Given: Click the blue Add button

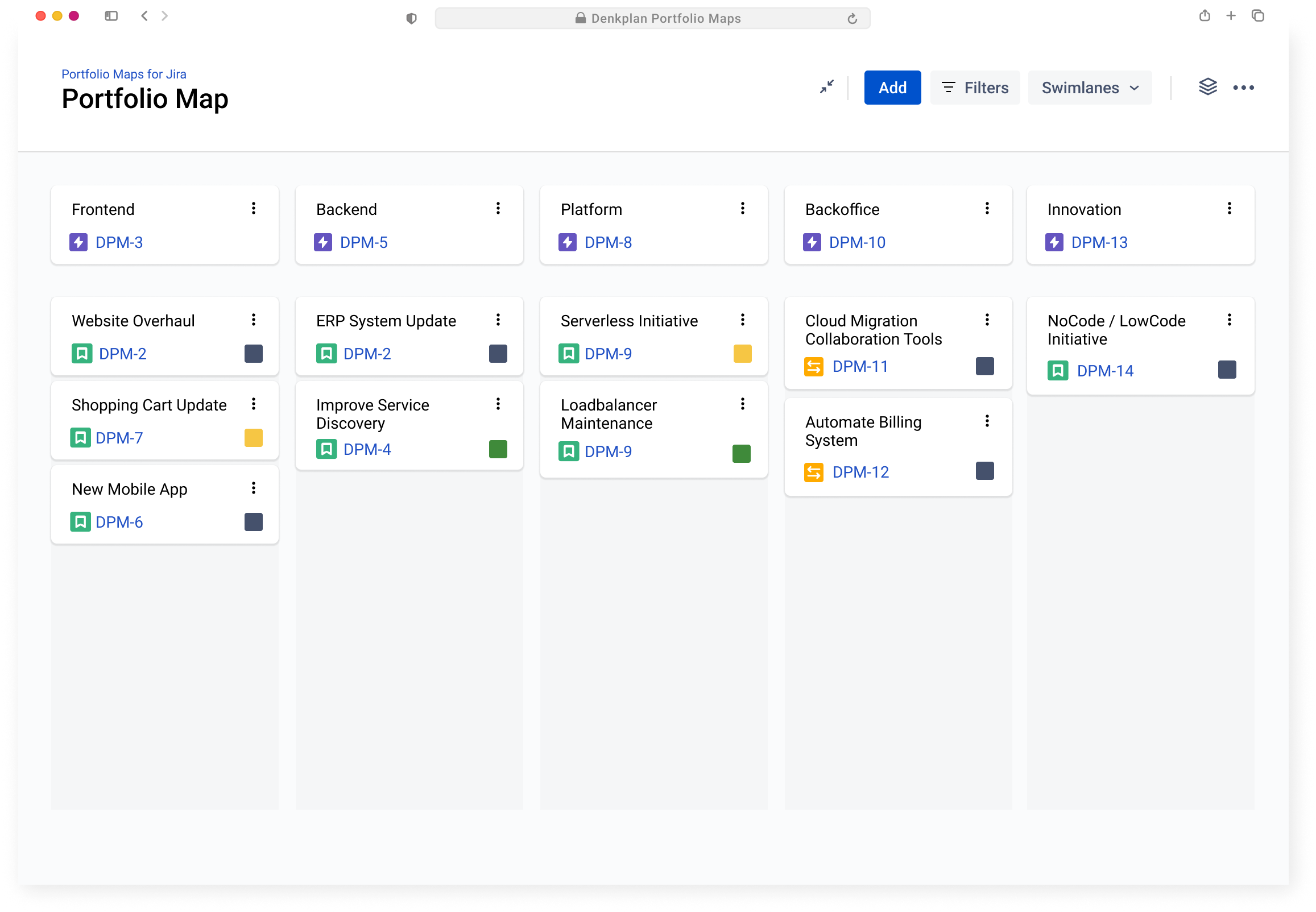Looking at the screenshot, I should pyautogui.click(x=892, y=88).
